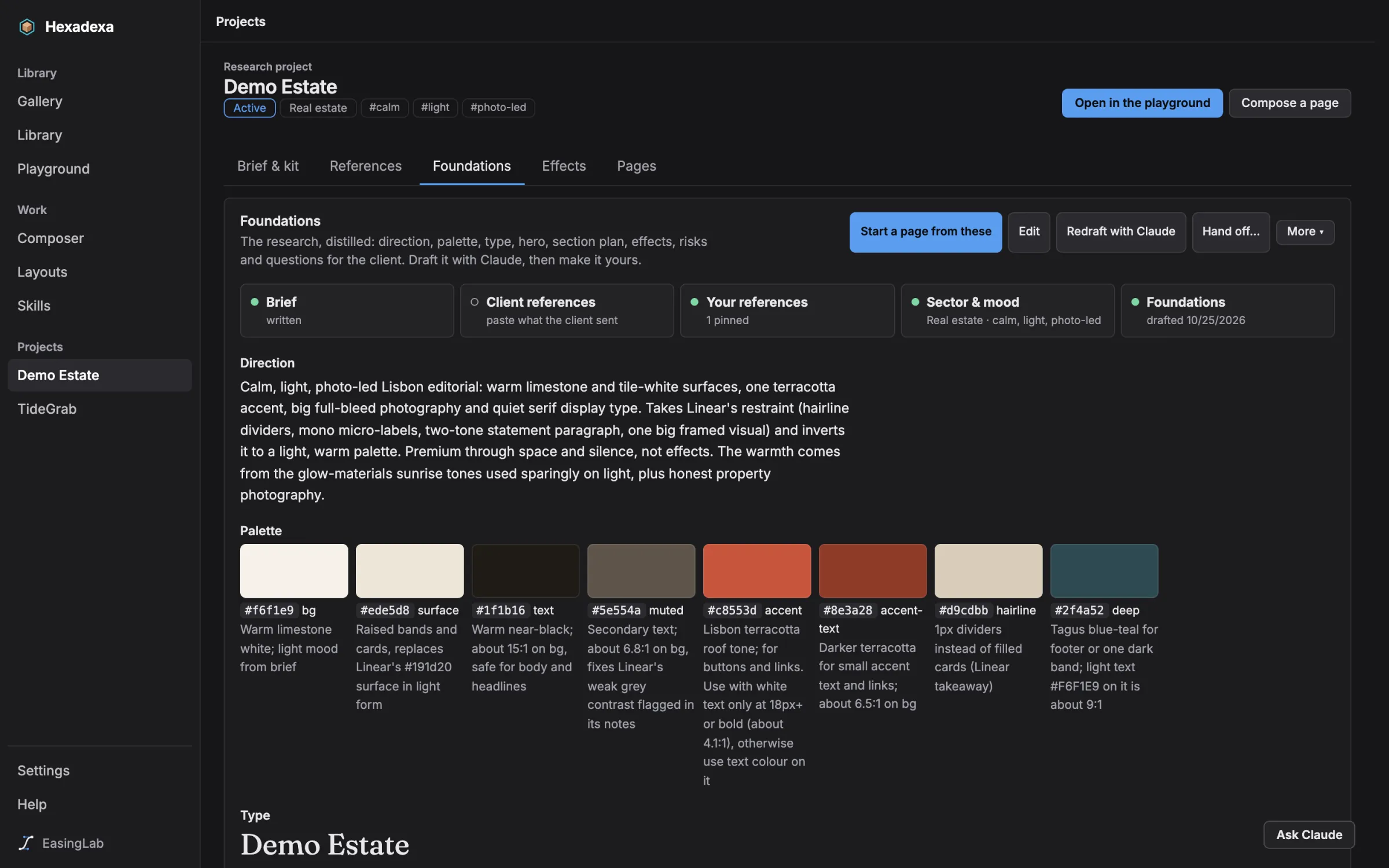Open the Ask Claude button
1389x868 pixels.
click(x=1309, y=834)
